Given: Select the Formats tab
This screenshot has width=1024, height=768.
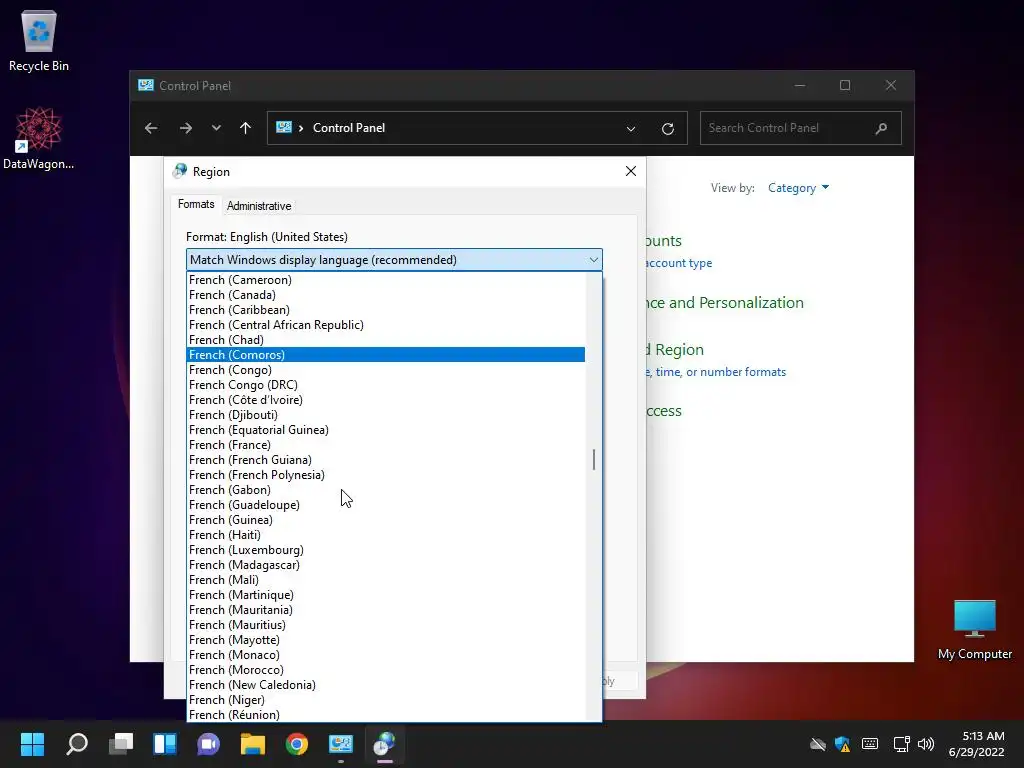Looking at the screenshot, I should [x=196, y=204].
